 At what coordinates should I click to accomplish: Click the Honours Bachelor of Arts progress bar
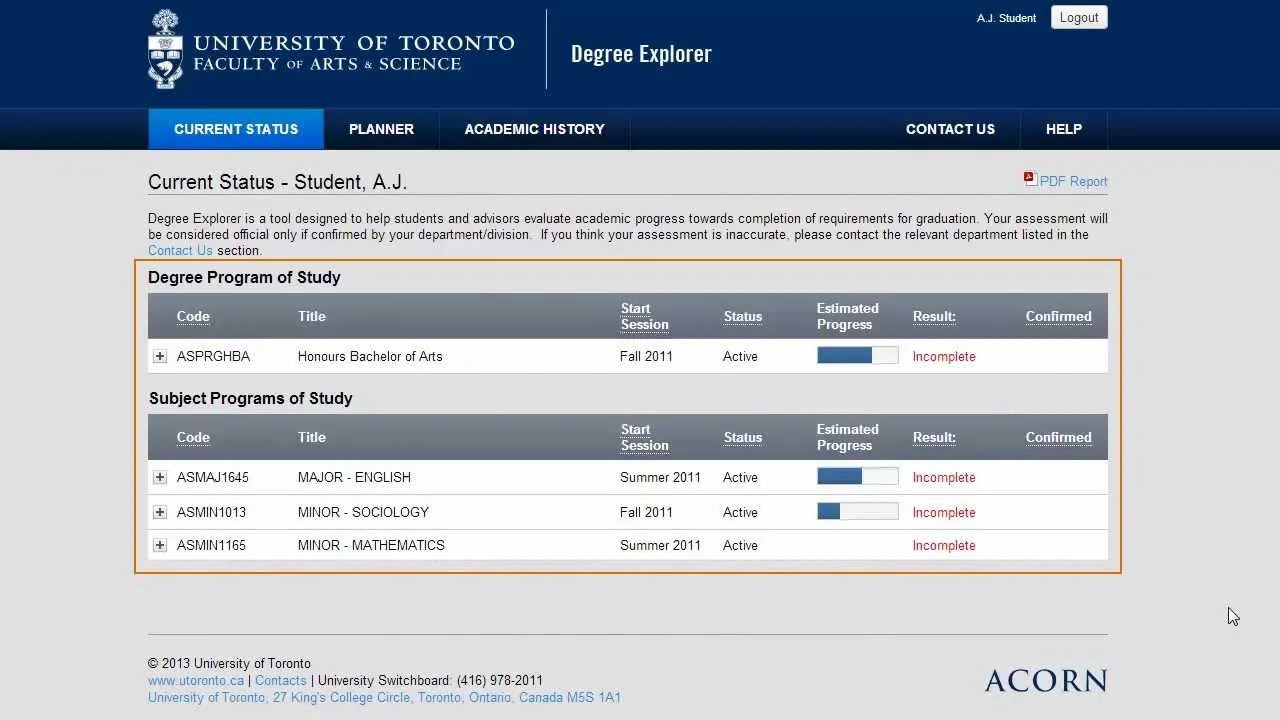coord(857,356)
